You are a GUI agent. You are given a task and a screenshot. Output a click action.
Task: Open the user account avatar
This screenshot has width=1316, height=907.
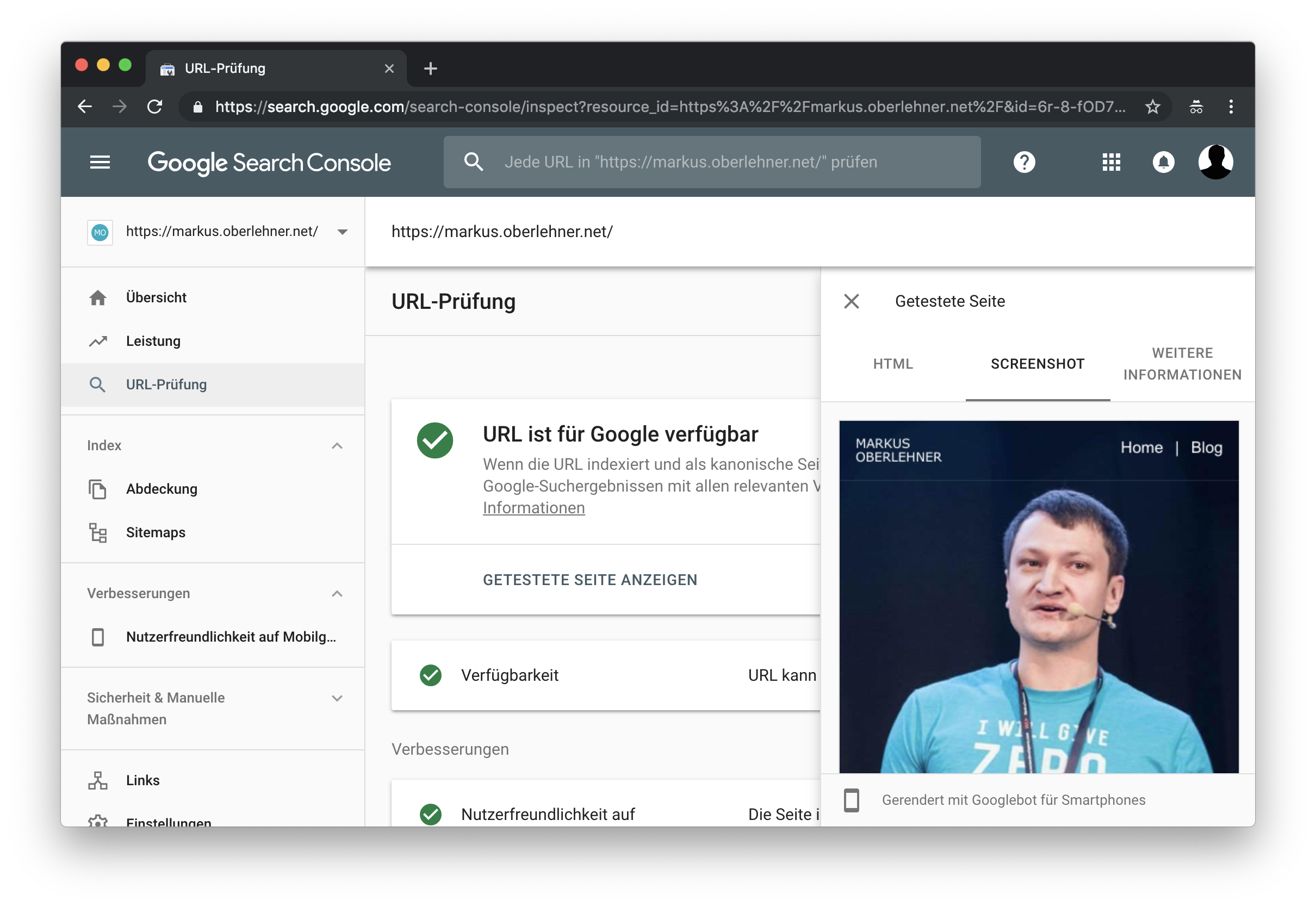(x=1215, y=162)
